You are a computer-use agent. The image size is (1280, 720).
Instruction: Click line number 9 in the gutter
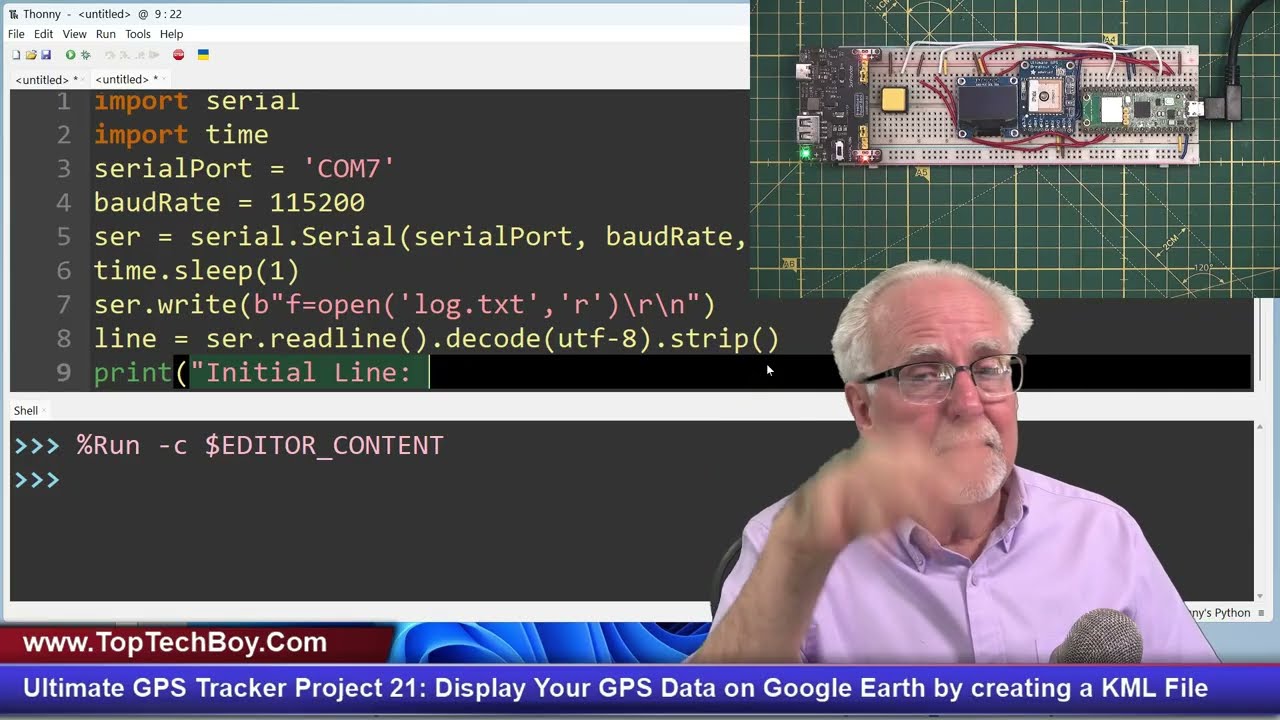point(63,372)
